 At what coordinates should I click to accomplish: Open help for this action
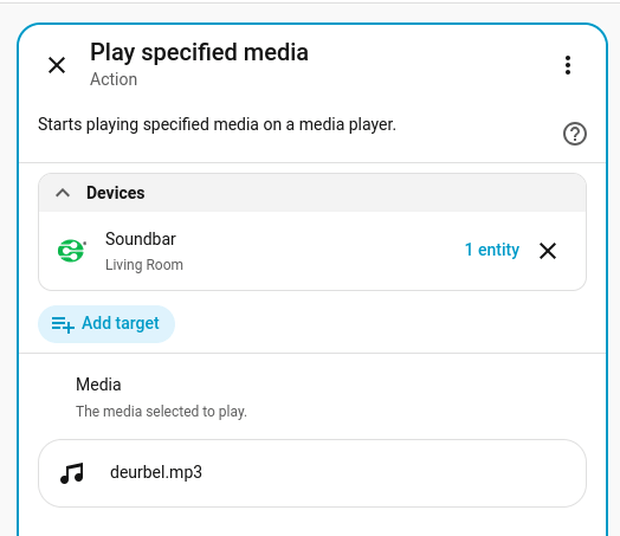click(x=575, y=134)
